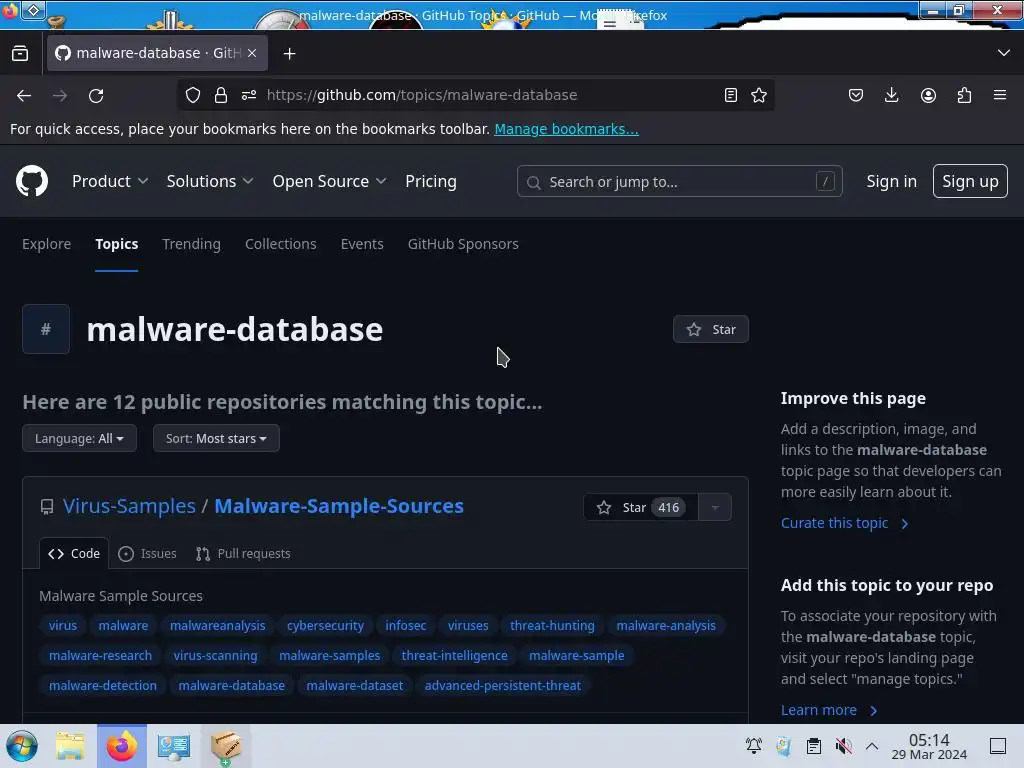Open site permissions icon in address bar

[x=249, y=95]
